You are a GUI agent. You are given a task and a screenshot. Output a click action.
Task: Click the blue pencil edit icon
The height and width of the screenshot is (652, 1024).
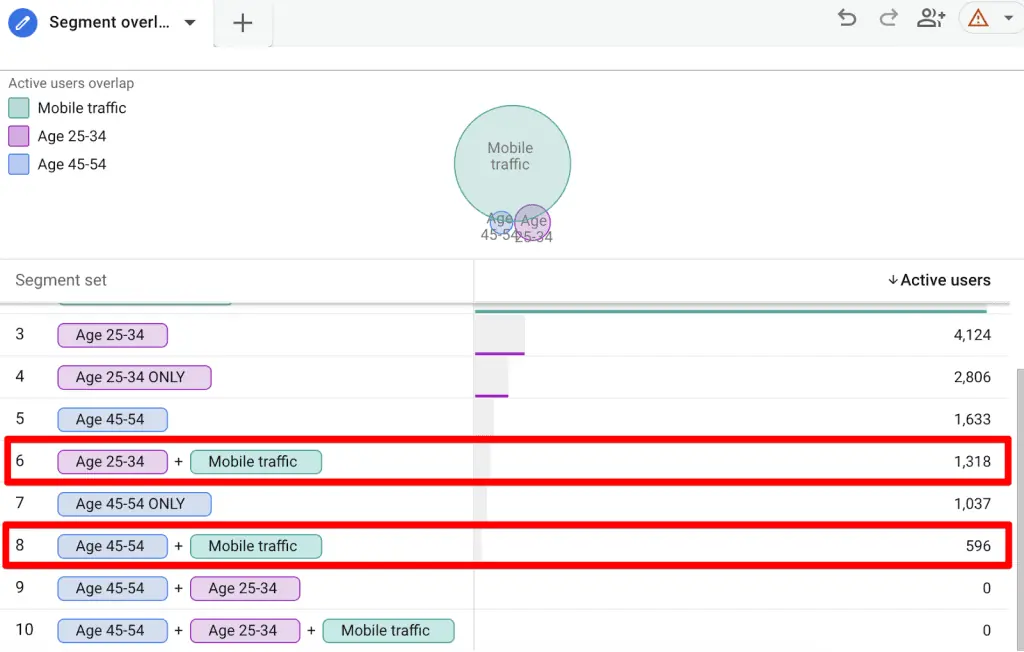pyautogui.click(x=23, y=22)
